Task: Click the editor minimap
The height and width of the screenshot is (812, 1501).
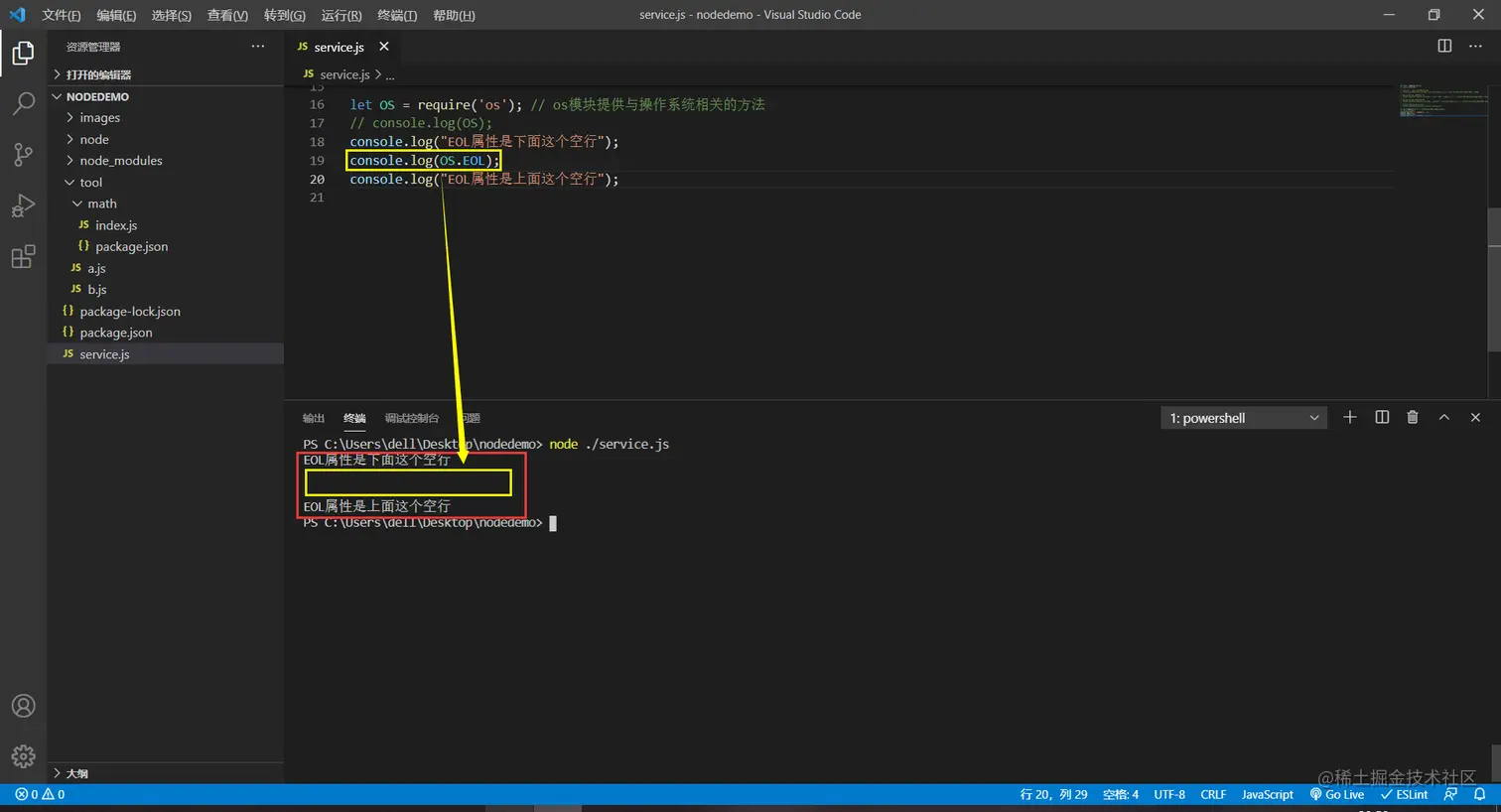Action: point(1442,101)
